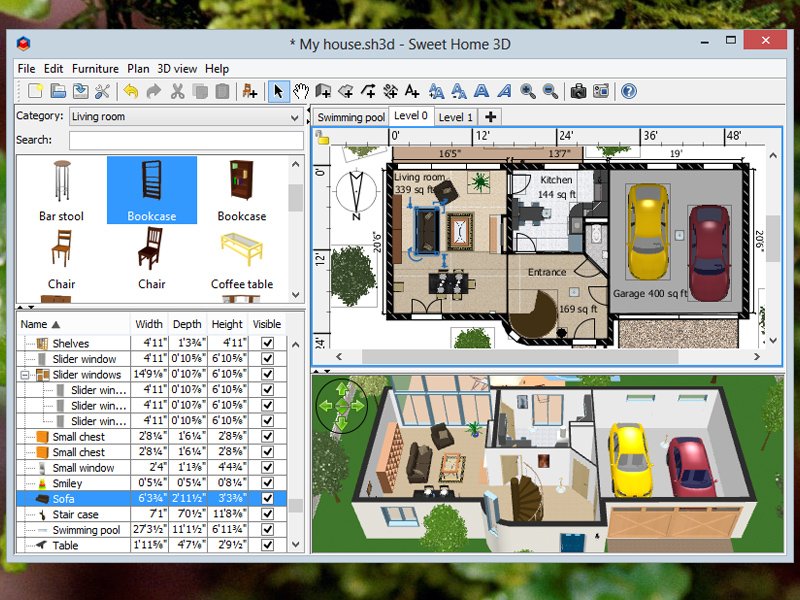
Task: Click the Create photo camera icon
Action: click(578, 91)
